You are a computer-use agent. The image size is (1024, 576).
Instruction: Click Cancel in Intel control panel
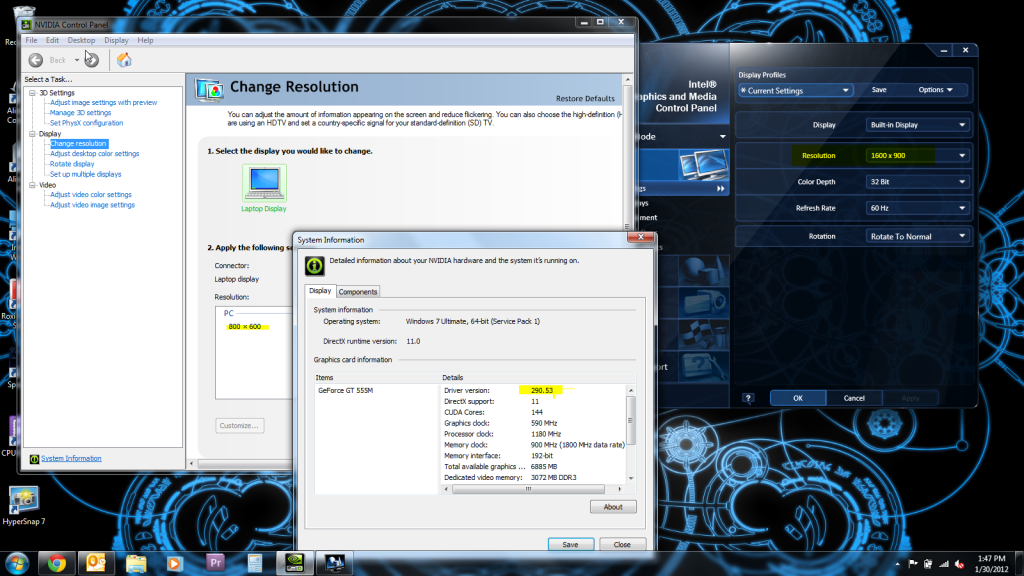click(854, 398)
